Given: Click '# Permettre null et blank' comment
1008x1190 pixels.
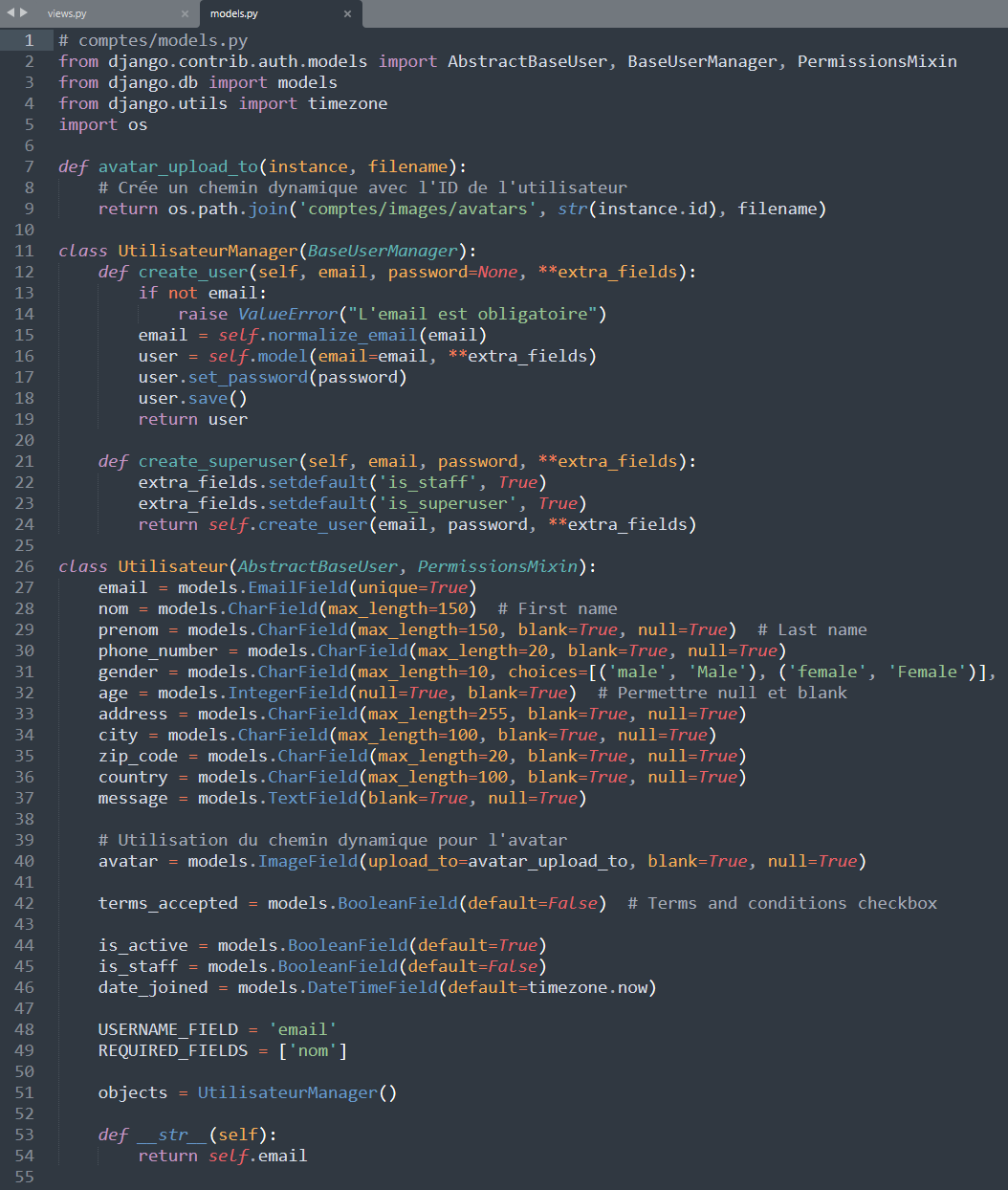Looking at the screenshot, I should click(x=722, y=693).
